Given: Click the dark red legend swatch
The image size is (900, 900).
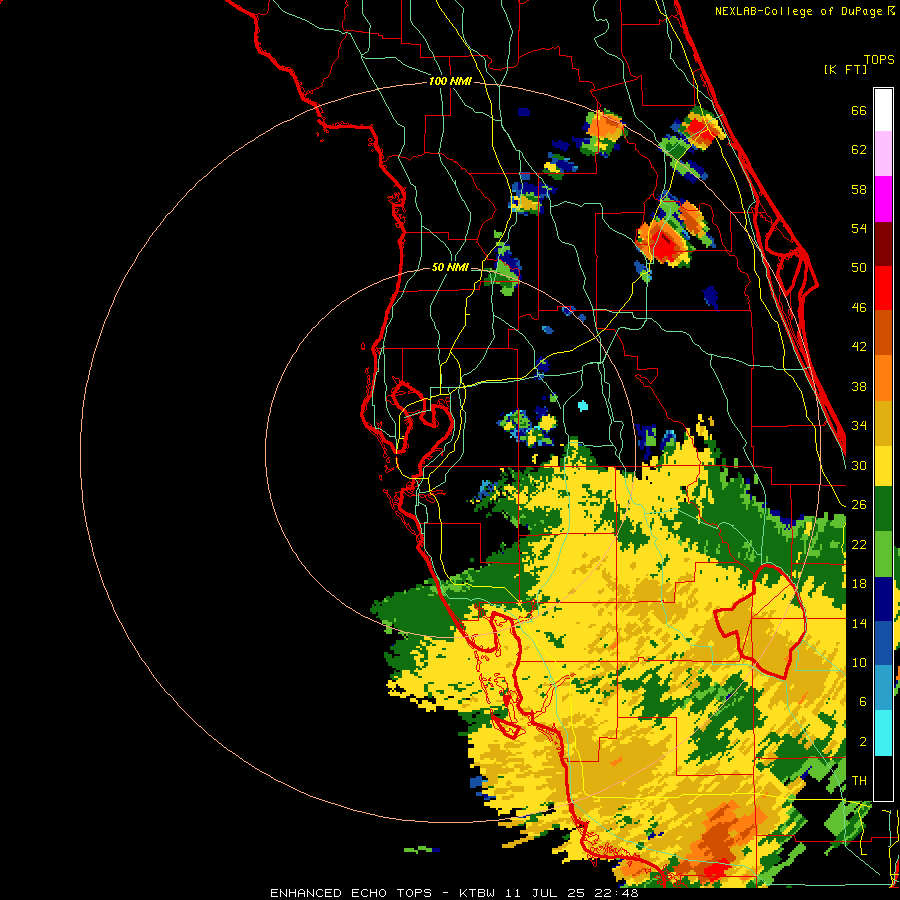Looking at the screenshot, I should click(883, 243).
